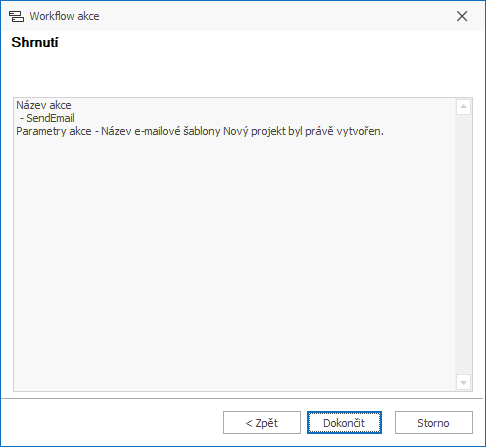Close the Workflow akce dialog
Viewport: 486px width, 447px height.
click(x=462, y=16)
